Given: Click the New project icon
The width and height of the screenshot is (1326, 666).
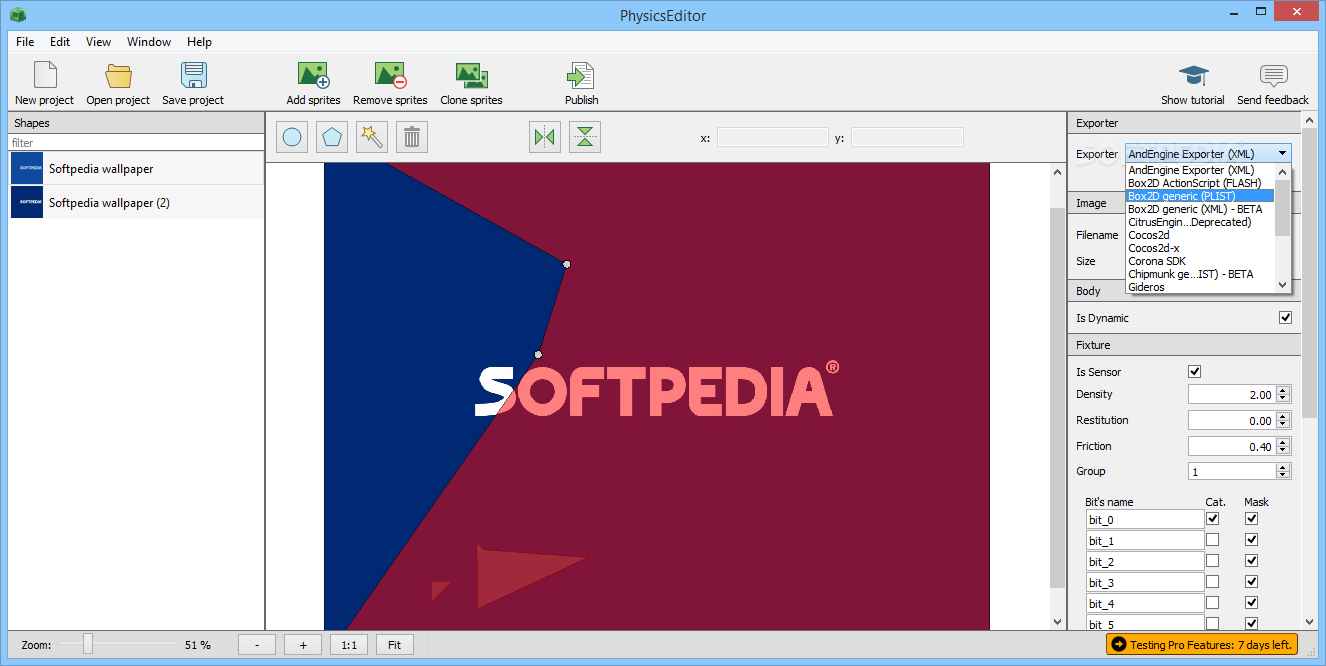Looking at the screenshot, I should pyautogui.click(x=44, y=76).
